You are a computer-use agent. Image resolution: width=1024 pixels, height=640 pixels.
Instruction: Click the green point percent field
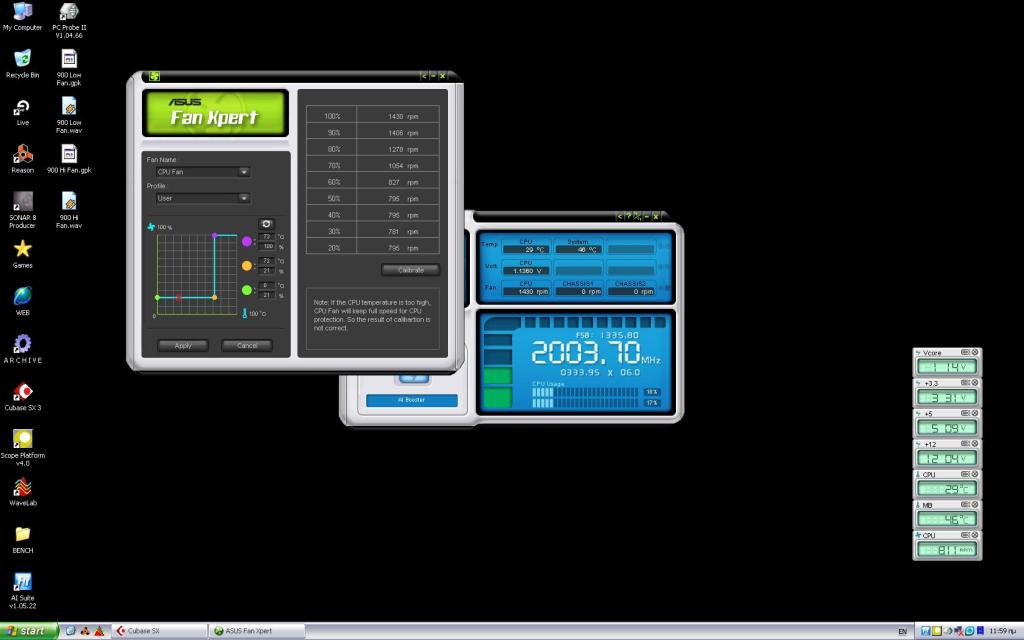click(x=266, y=295)
